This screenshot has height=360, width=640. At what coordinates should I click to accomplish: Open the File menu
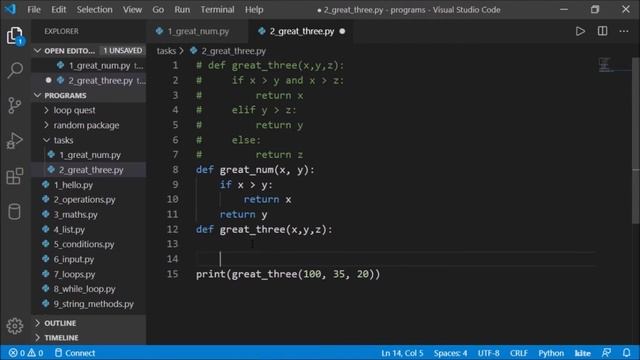tap(34, 9)
